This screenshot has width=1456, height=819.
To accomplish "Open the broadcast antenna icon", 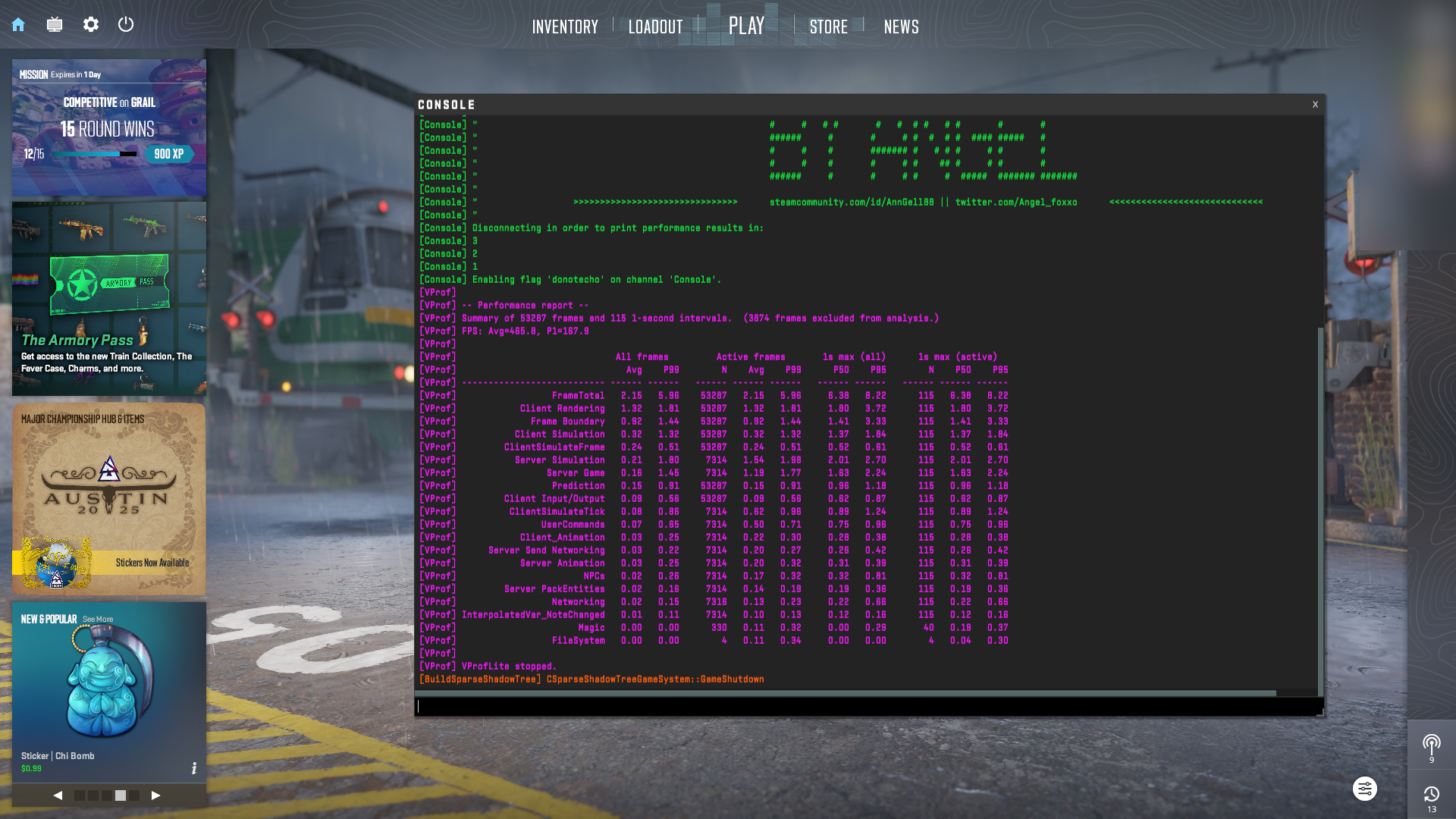I will coord(1432,745).
